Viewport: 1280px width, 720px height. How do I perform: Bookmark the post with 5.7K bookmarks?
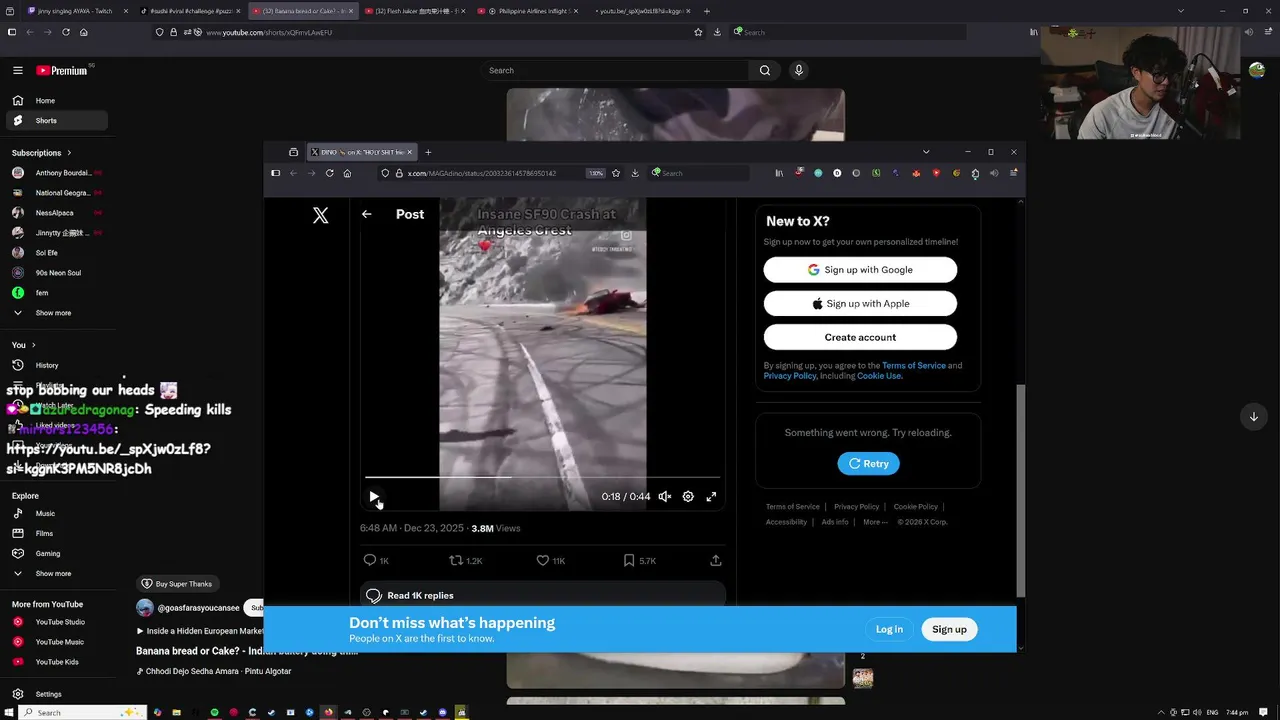(x=639, y=561)
